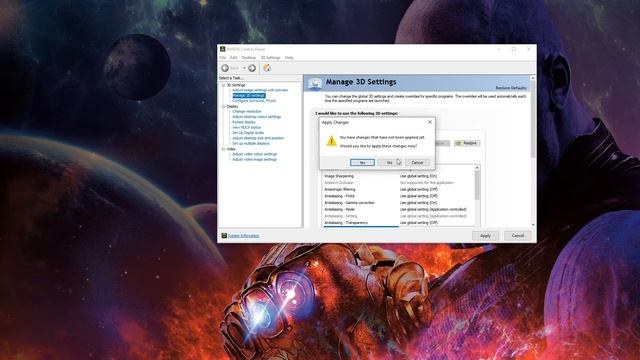Open the Antialiasing - Gamma correction setting value

[418, 203]
